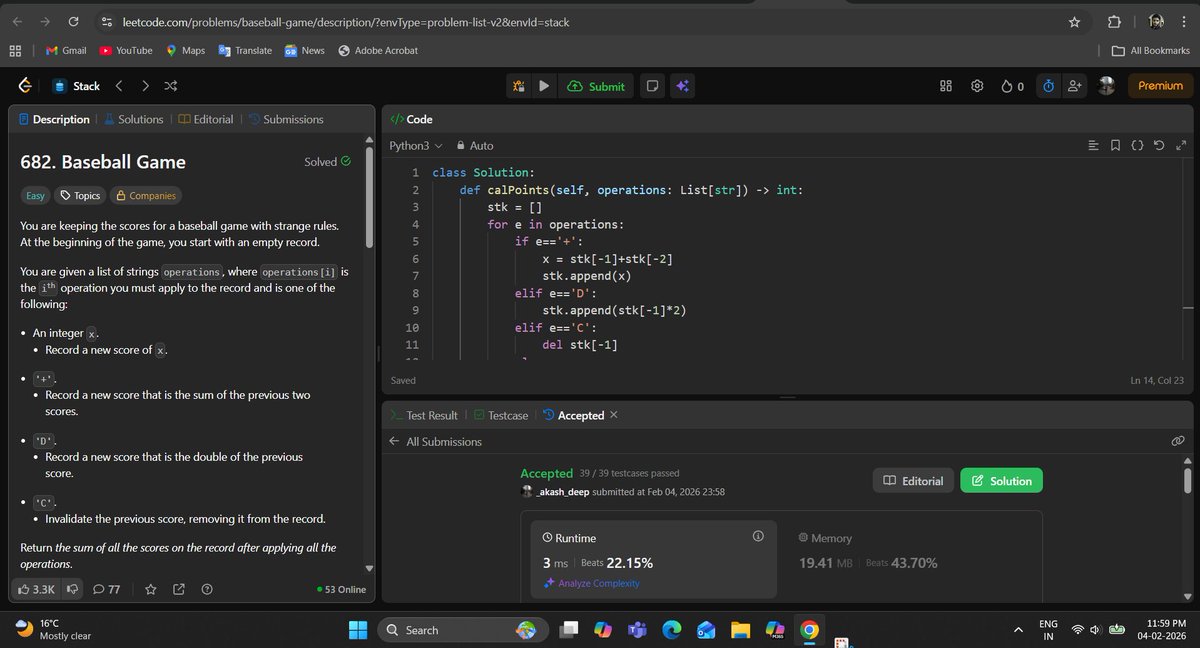
Task: Submit the solution
Action: tap(596, 86)
